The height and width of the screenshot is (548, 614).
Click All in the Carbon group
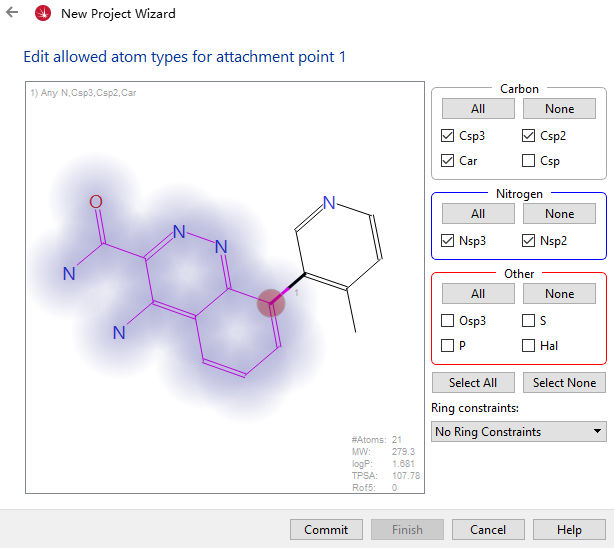(x=478, y=109)
